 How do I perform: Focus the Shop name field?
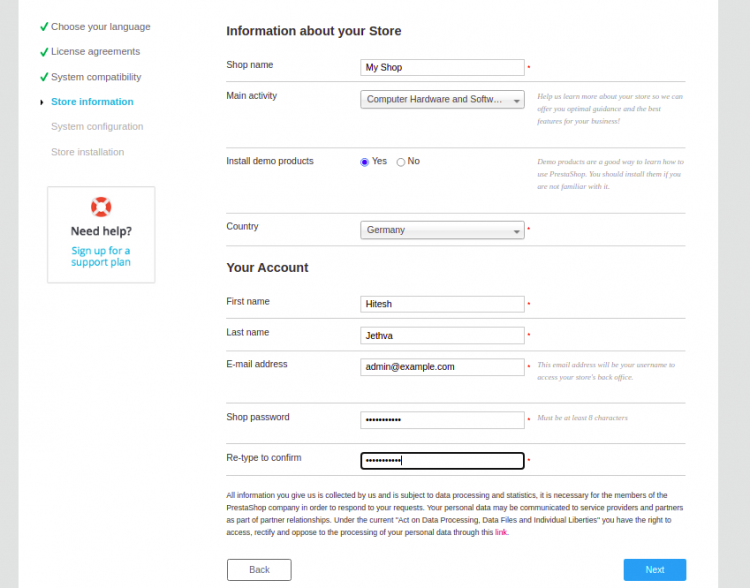click(x=442, y=67)
